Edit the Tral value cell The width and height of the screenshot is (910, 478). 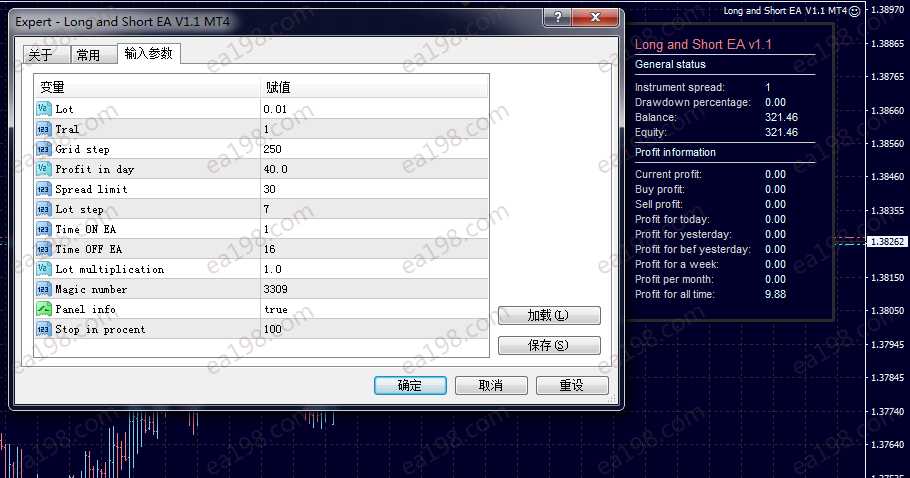[374, 129]
